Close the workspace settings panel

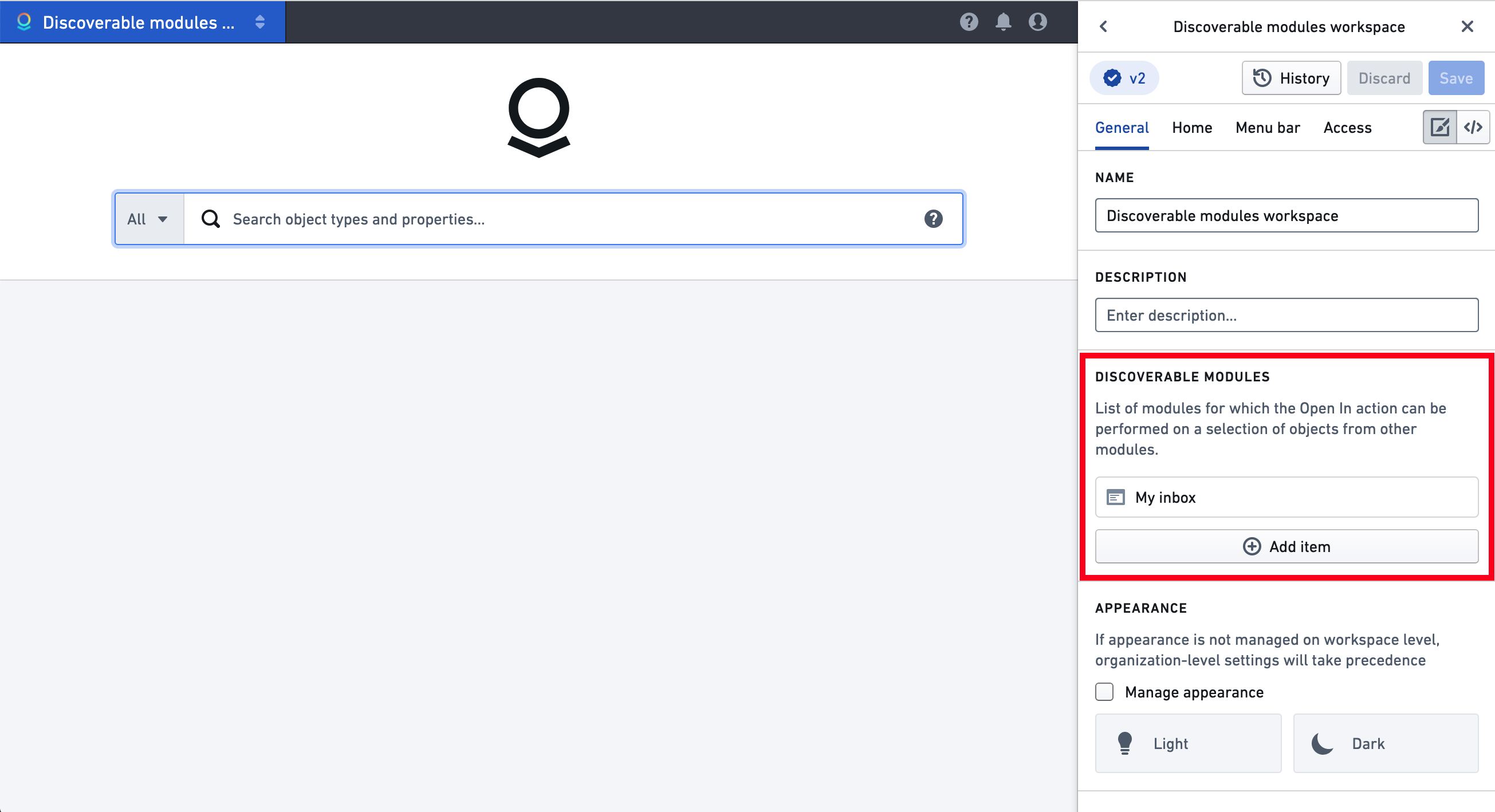1467,26
